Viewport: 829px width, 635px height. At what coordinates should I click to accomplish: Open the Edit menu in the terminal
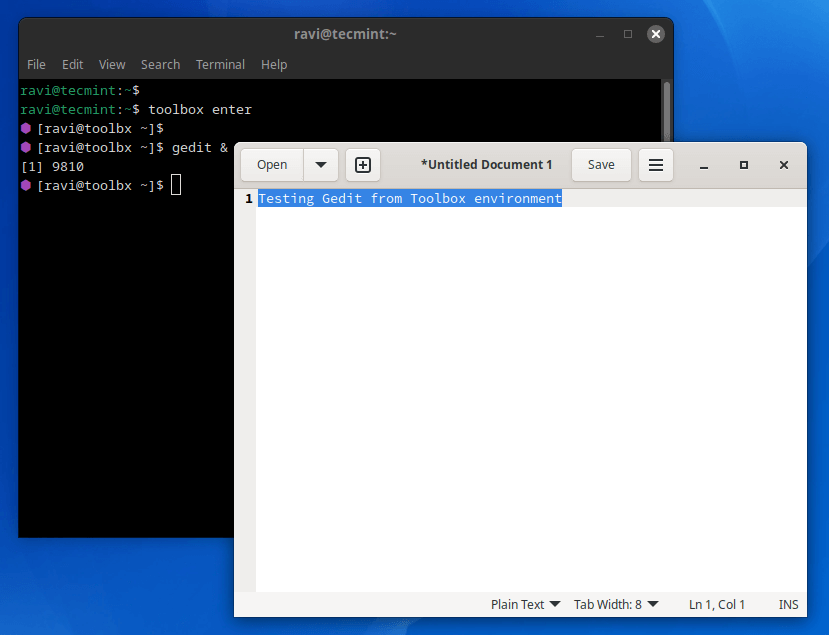pos(72,64)
